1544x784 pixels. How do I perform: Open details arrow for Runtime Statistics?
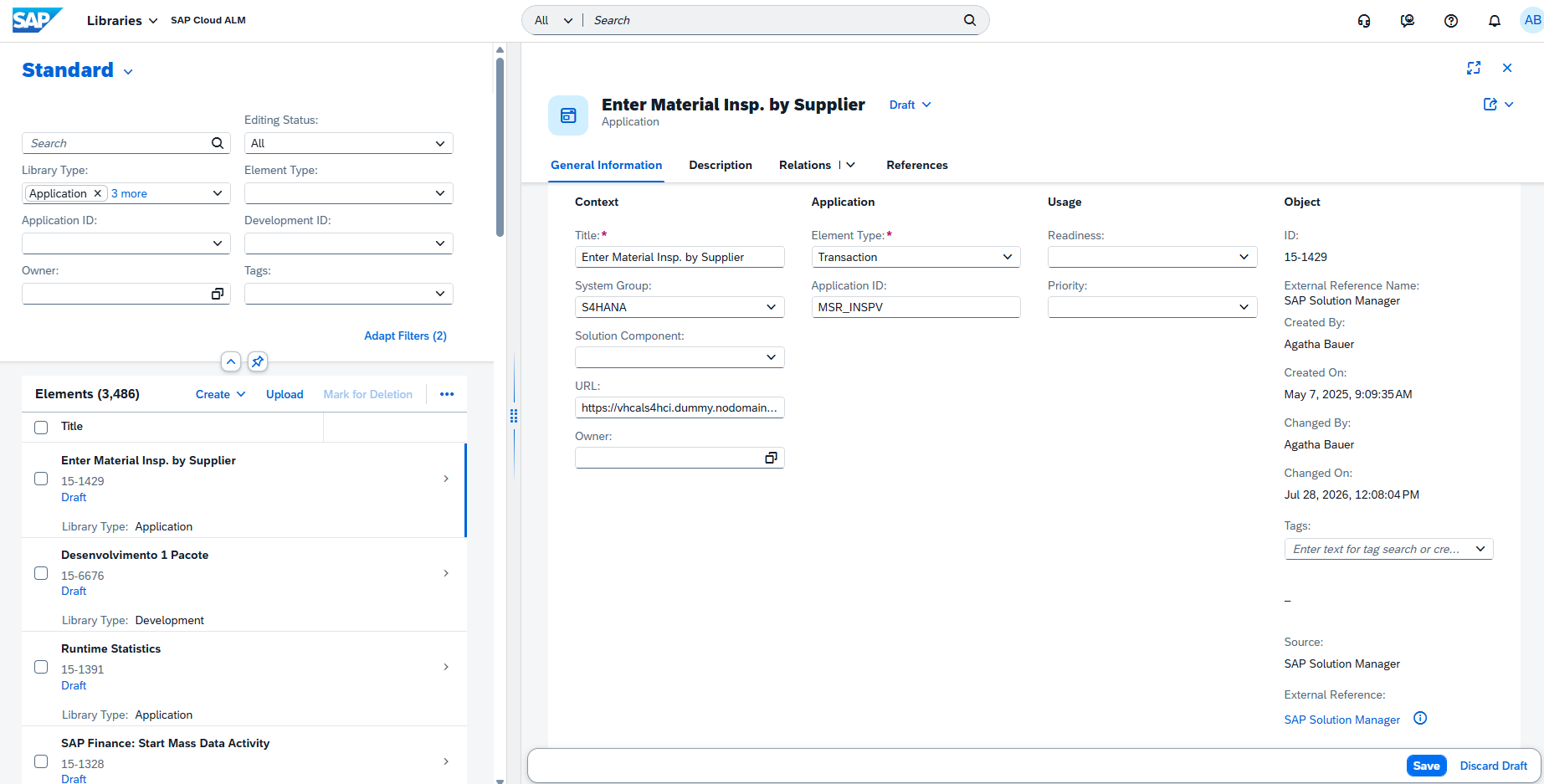[x=446, y=667]
